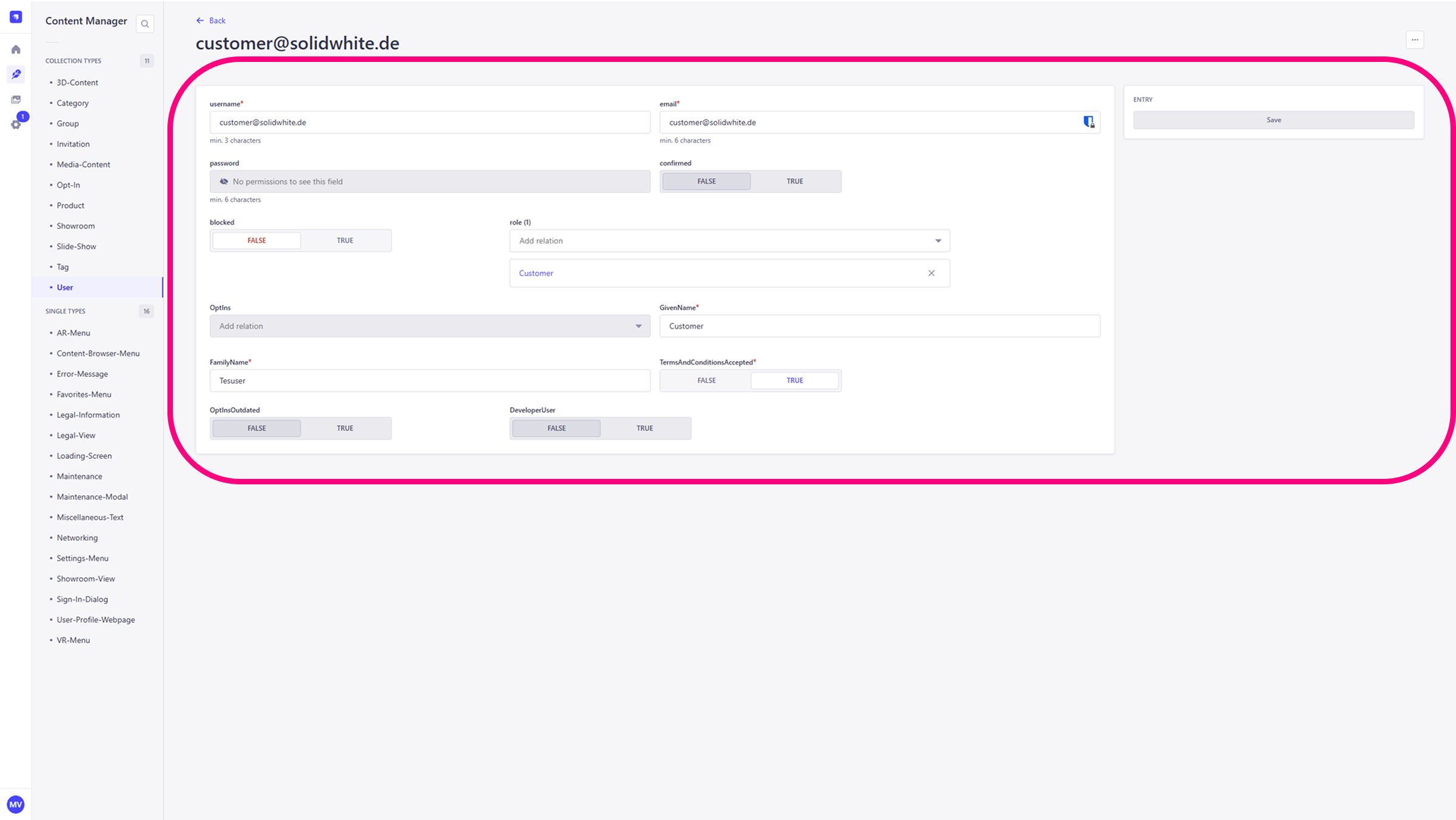
Task: Remove the Customer role with X
Action: pos(931,273)
